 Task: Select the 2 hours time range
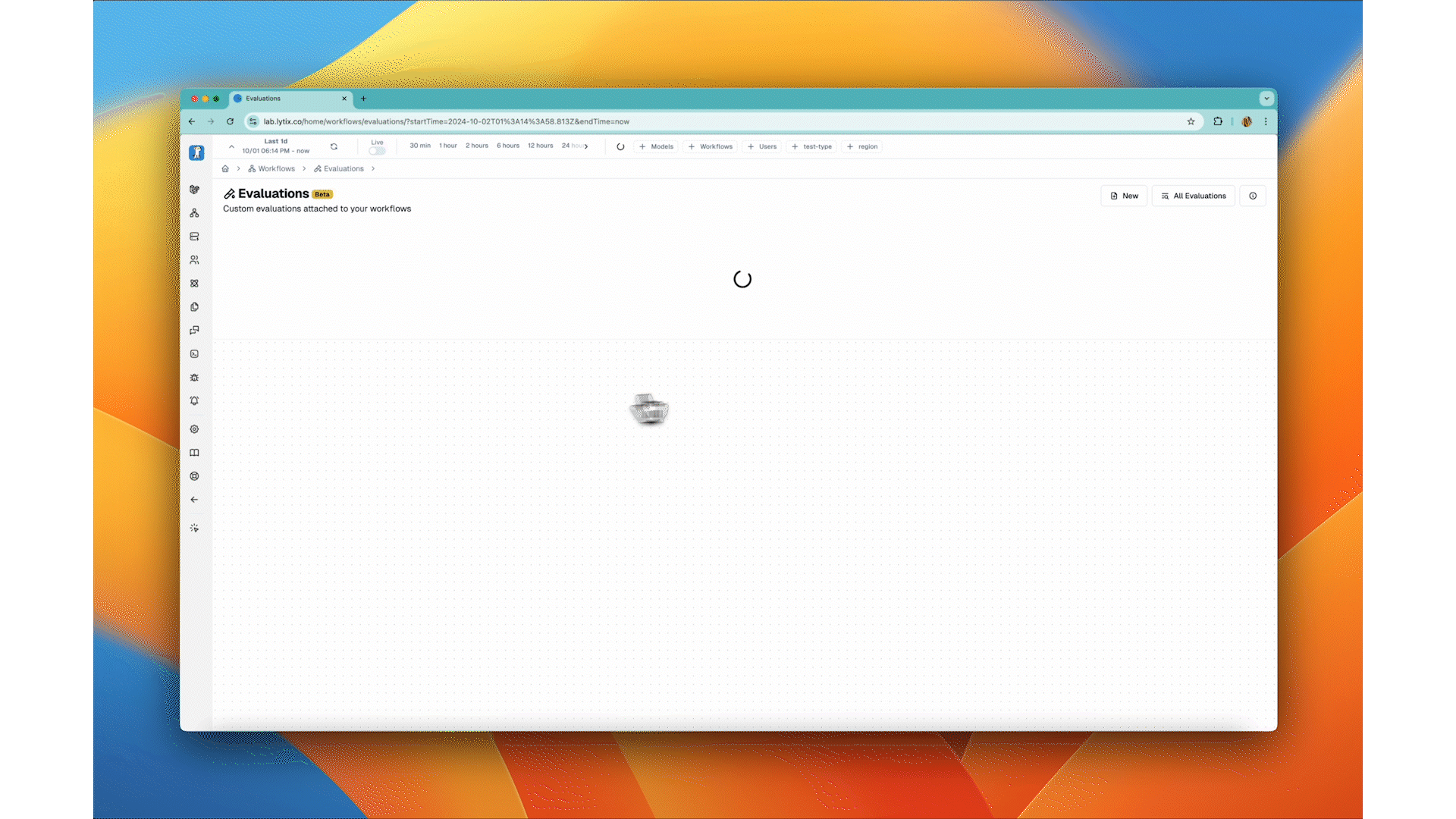point(477,146)
